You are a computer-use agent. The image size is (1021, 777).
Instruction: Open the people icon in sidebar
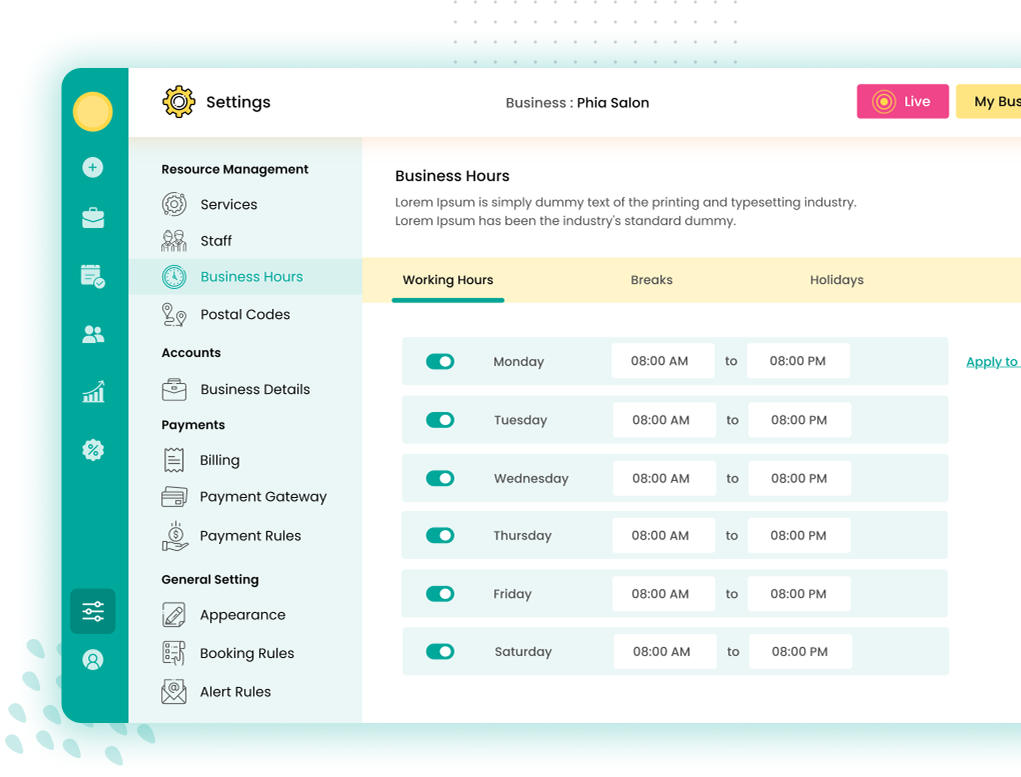[93, 335]
